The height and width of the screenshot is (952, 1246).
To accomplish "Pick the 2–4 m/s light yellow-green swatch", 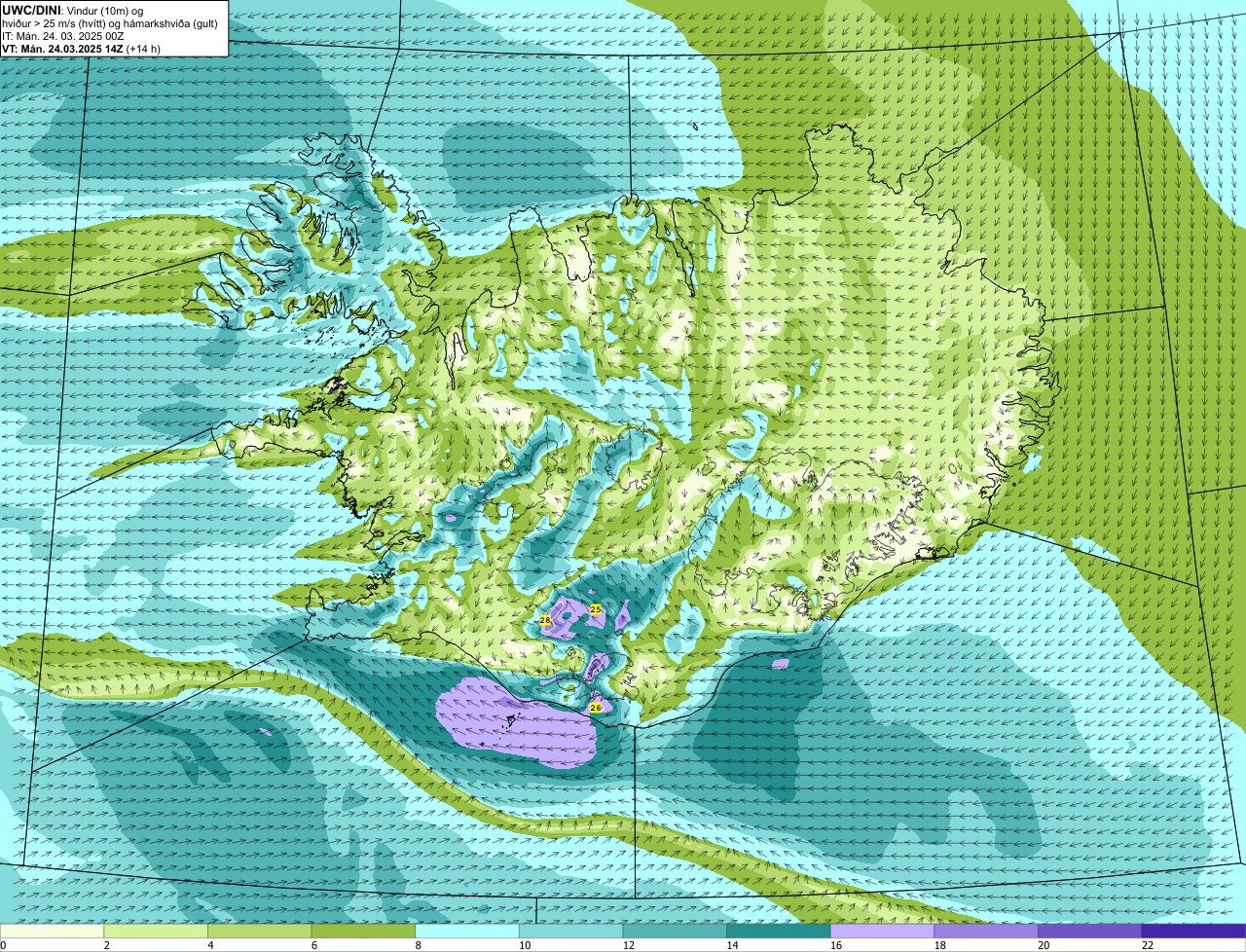I will (x=156, y=931).
